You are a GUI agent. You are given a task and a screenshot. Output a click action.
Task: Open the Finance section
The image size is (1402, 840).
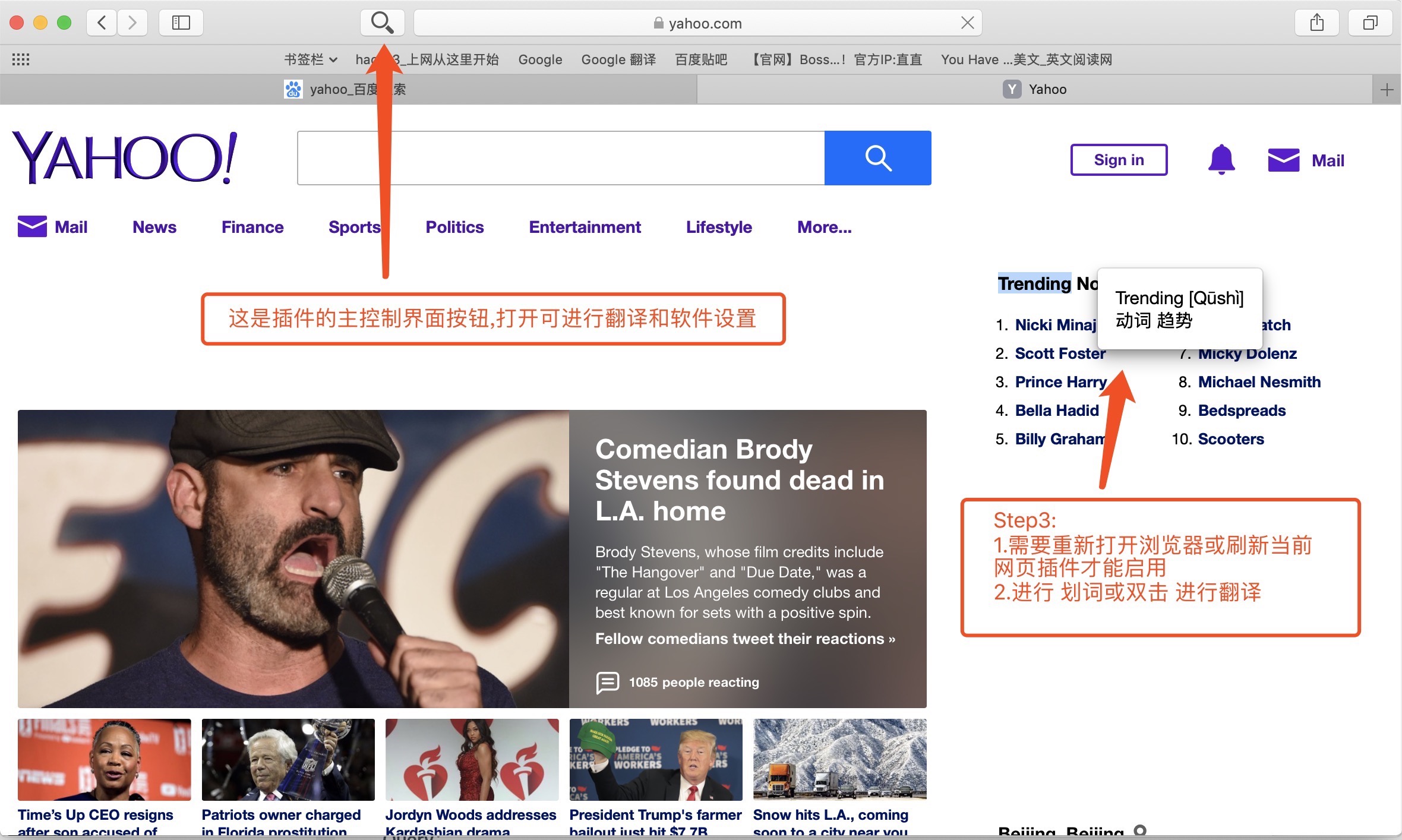252,227
